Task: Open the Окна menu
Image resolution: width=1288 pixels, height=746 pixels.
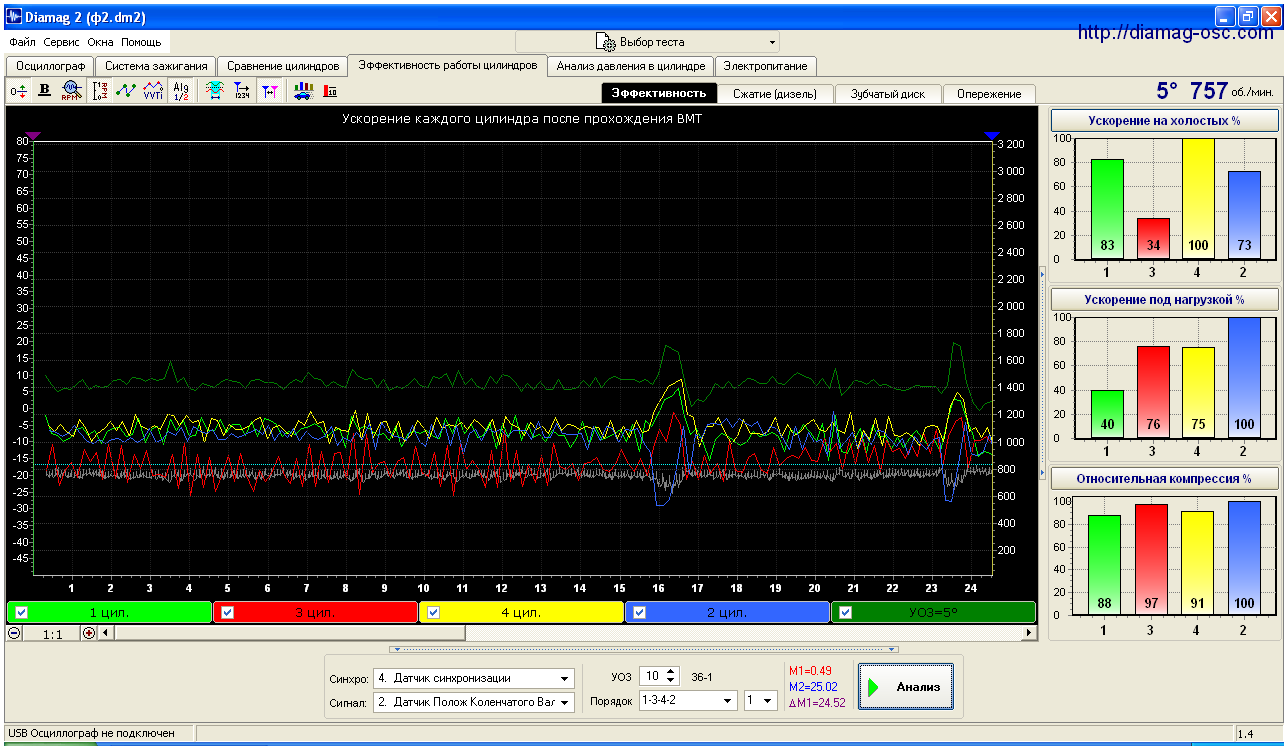Action: coord(100,42)
